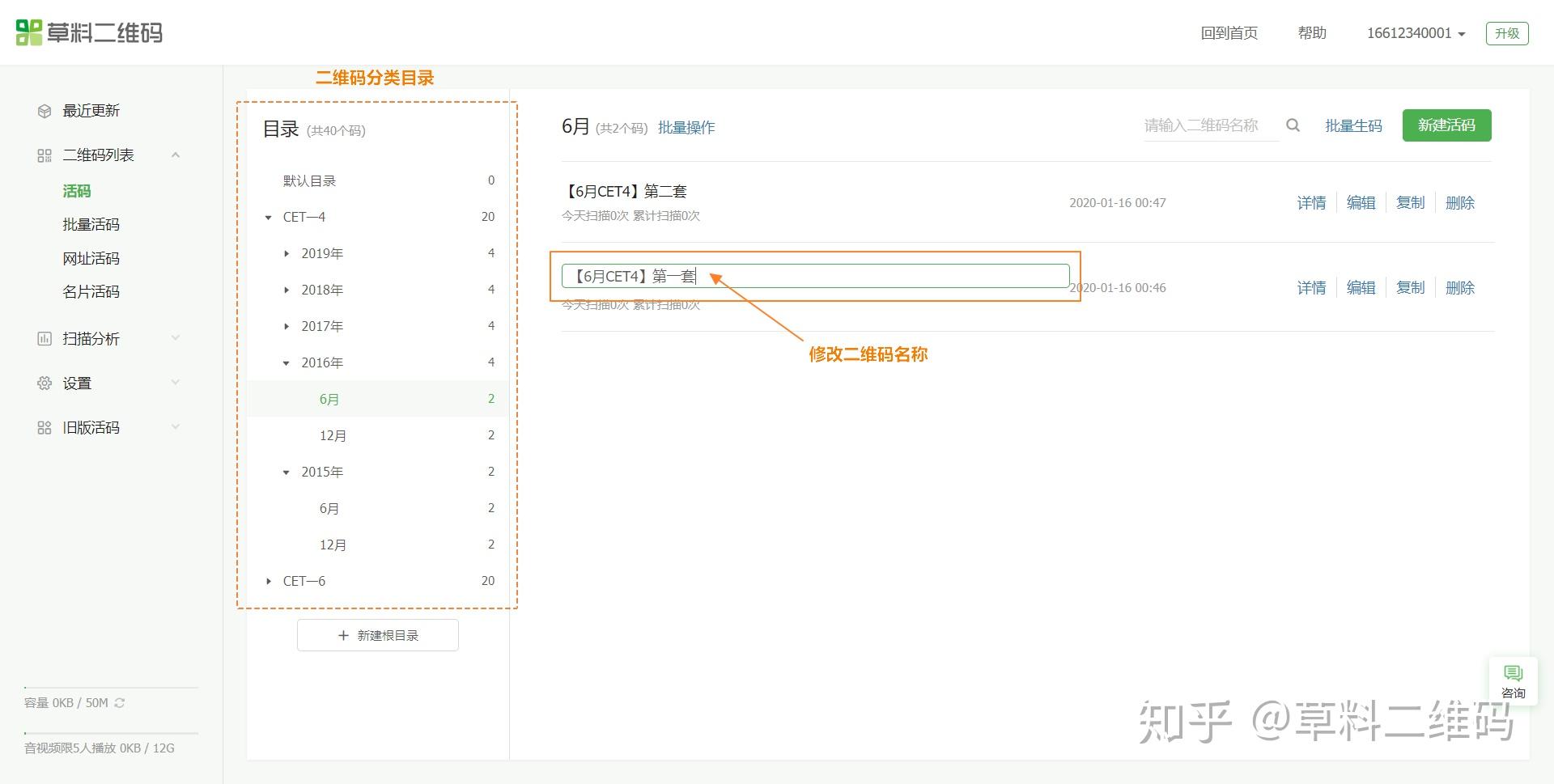Click the search magnifier icon

pyautogui.click(x=1293, y=125)
